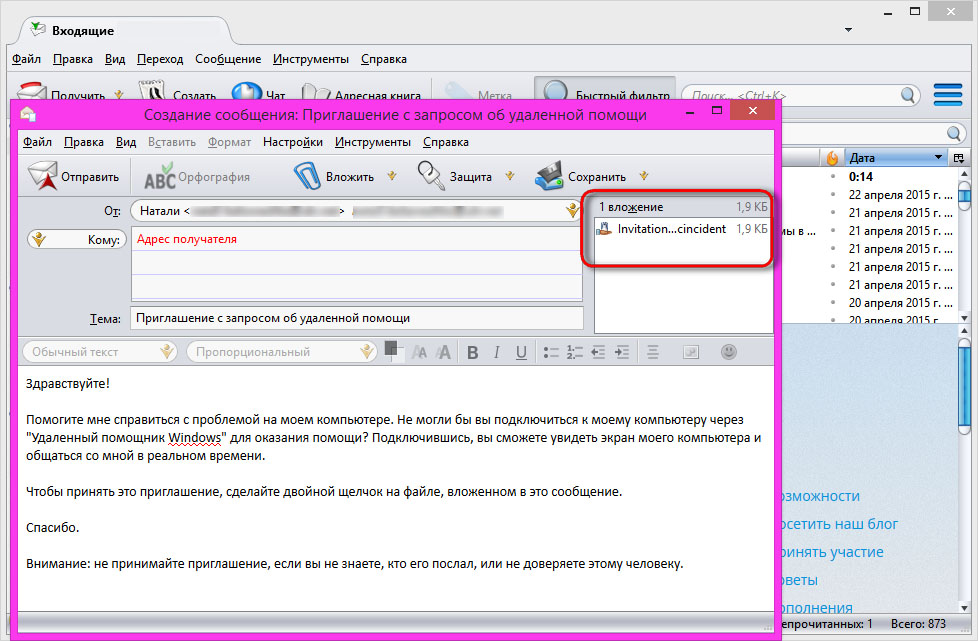
Task: Open the tab list arrow in the main window
Action: point(848,30)
